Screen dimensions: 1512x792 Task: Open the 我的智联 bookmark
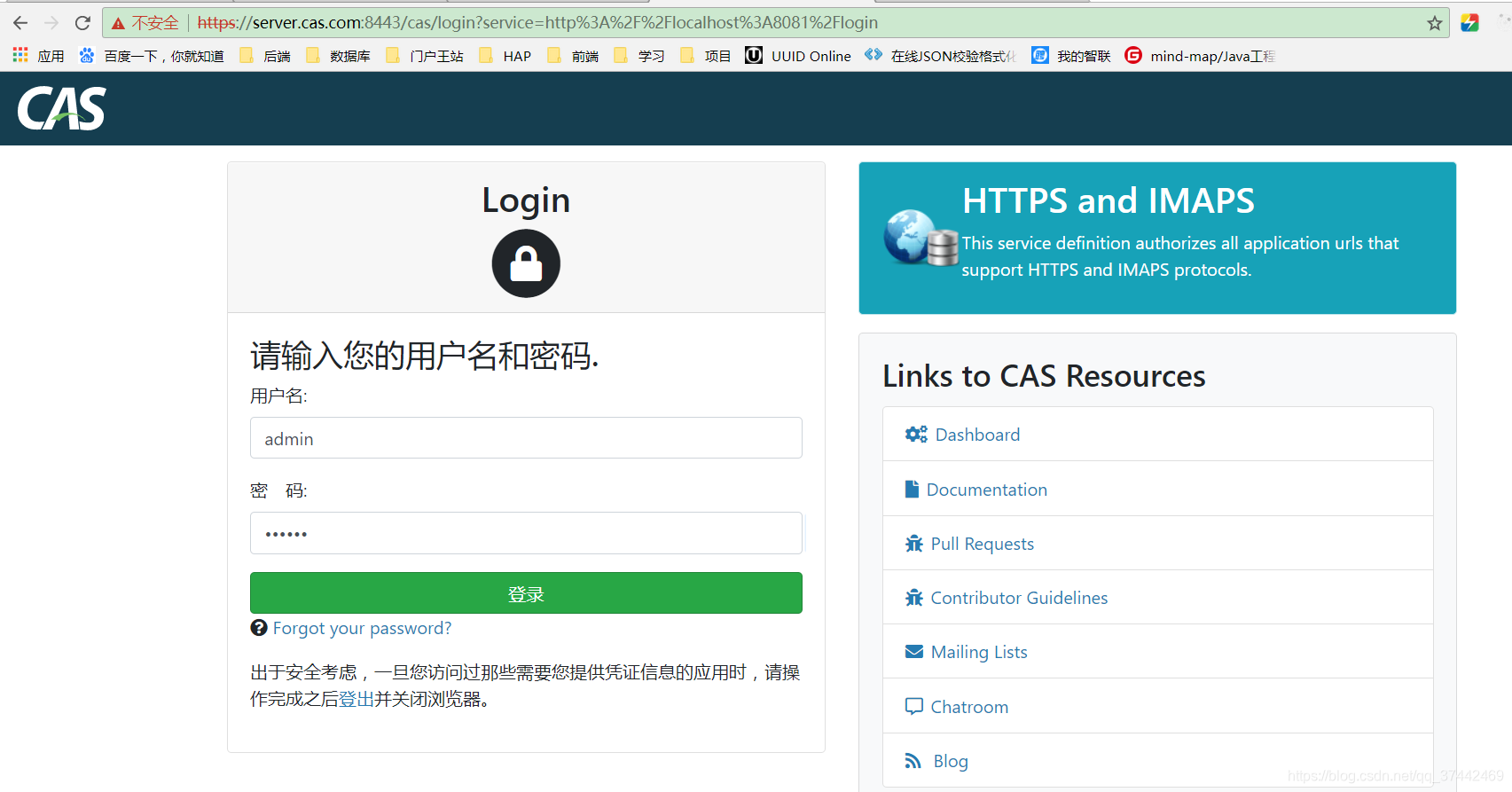1071,56
